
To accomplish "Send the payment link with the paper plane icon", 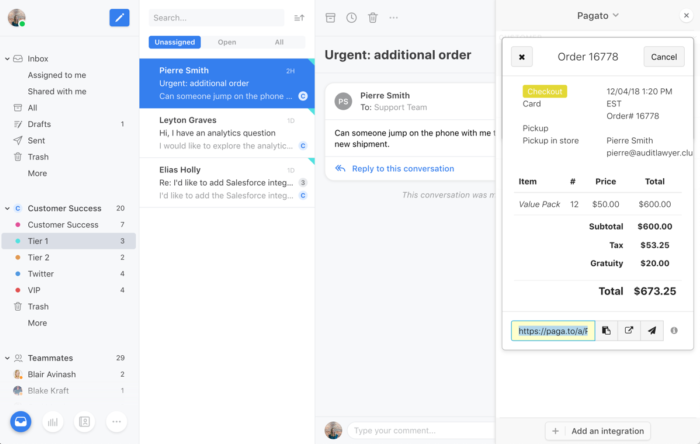I will coord(652,331).
